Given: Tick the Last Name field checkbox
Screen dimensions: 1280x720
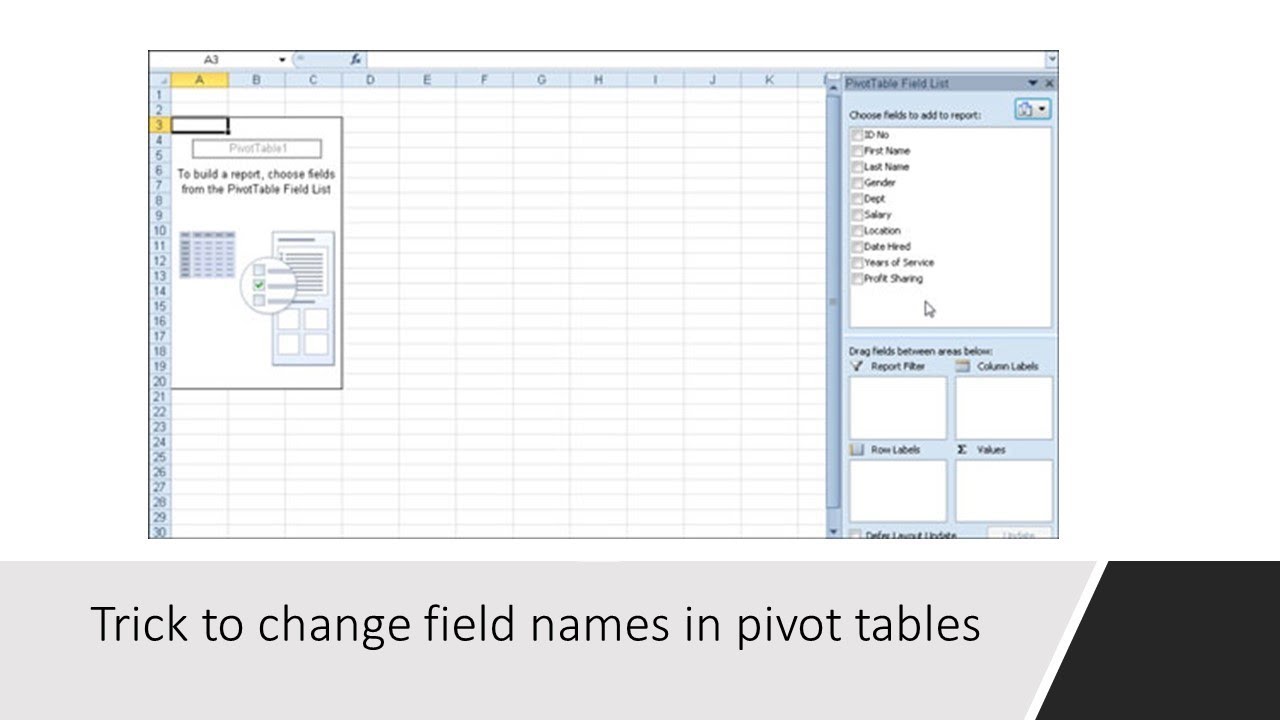Looking at the screenshot, I should [857, 167].
